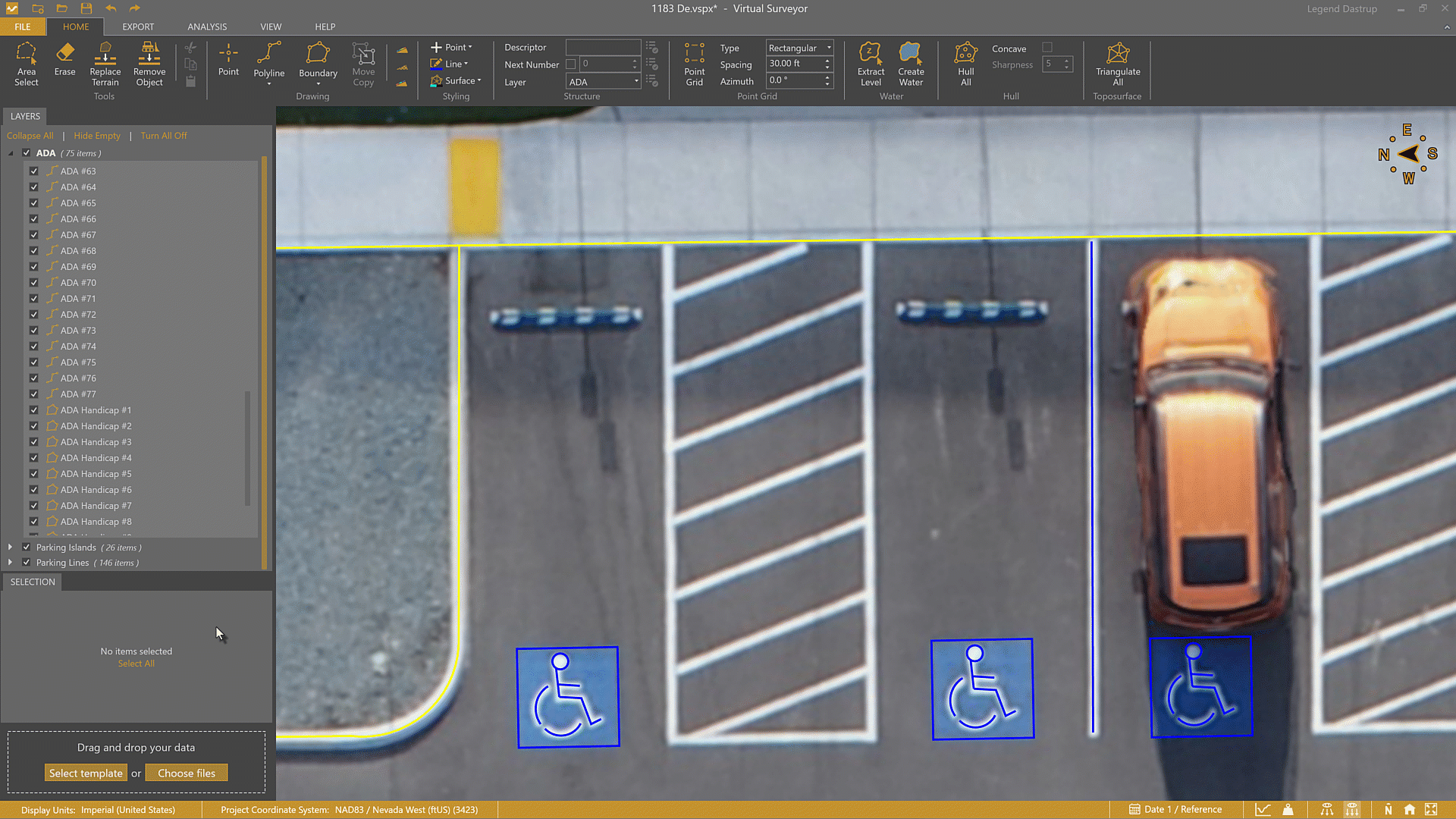Click the Point Grid tool
This screenshot has width=1456, height=819.
[694, 64]
